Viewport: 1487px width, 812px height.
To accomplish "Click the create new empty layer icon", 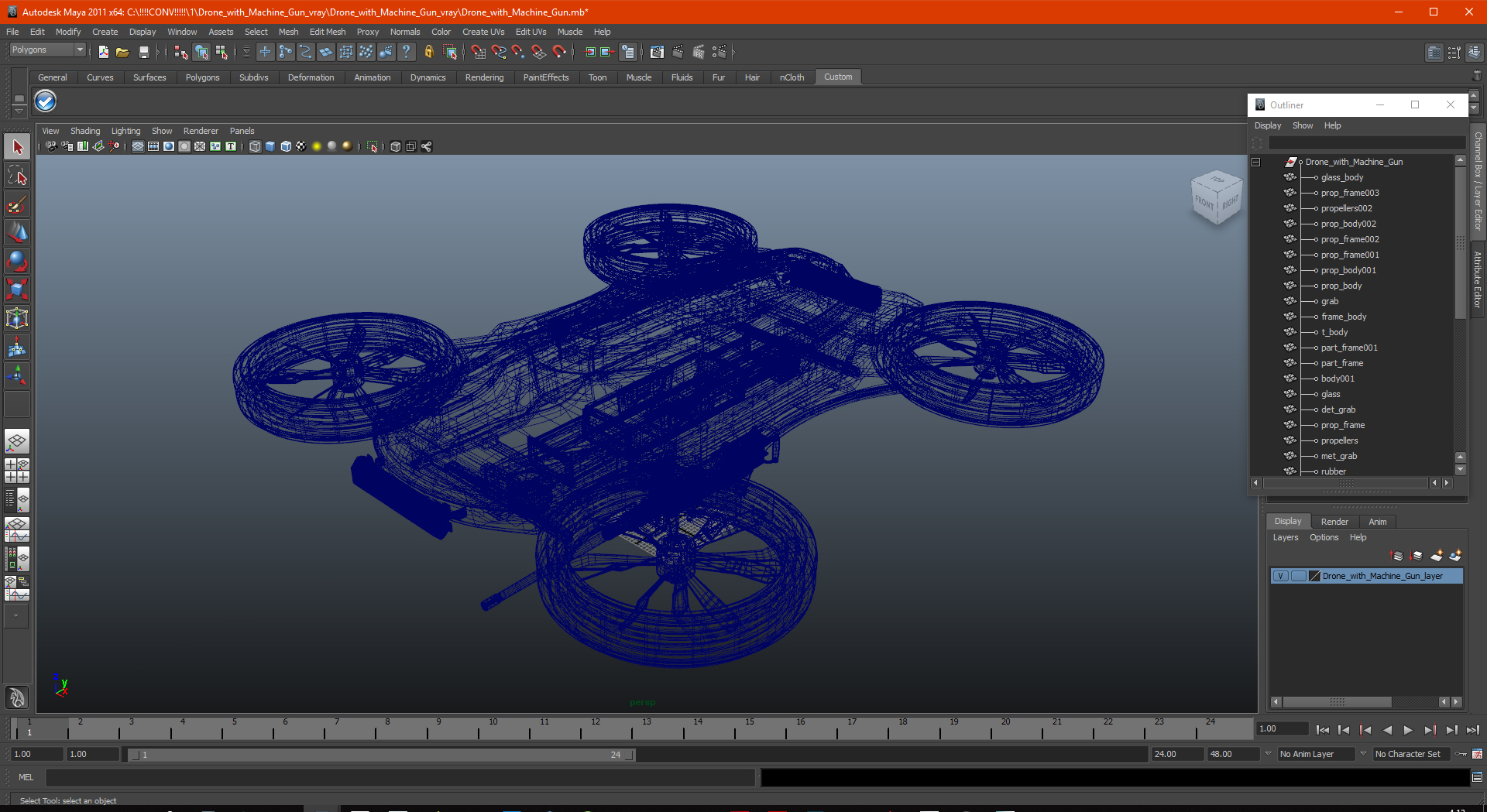I will [1437, 556].
